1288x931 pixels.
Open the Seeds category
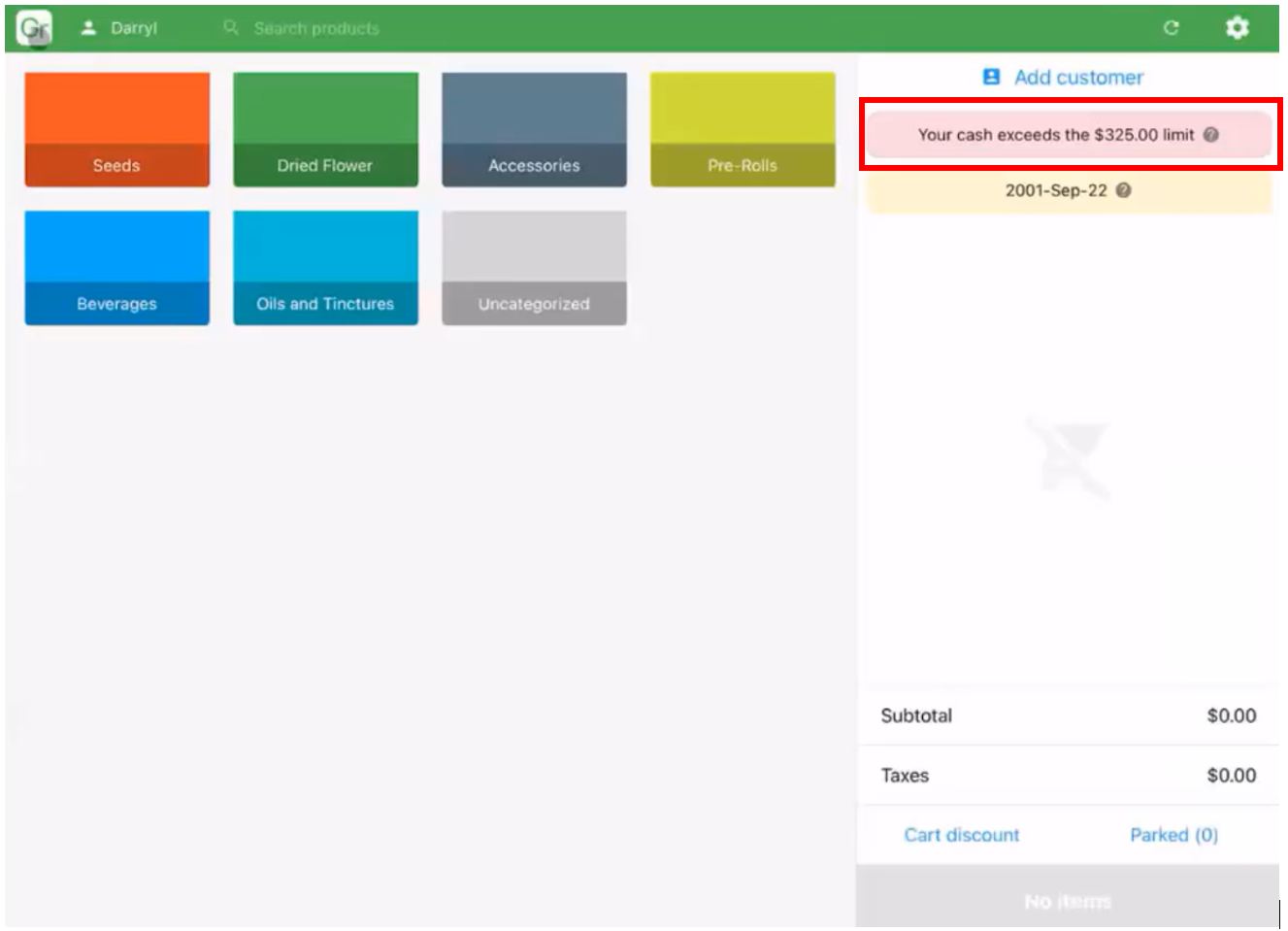click(116, 129)
